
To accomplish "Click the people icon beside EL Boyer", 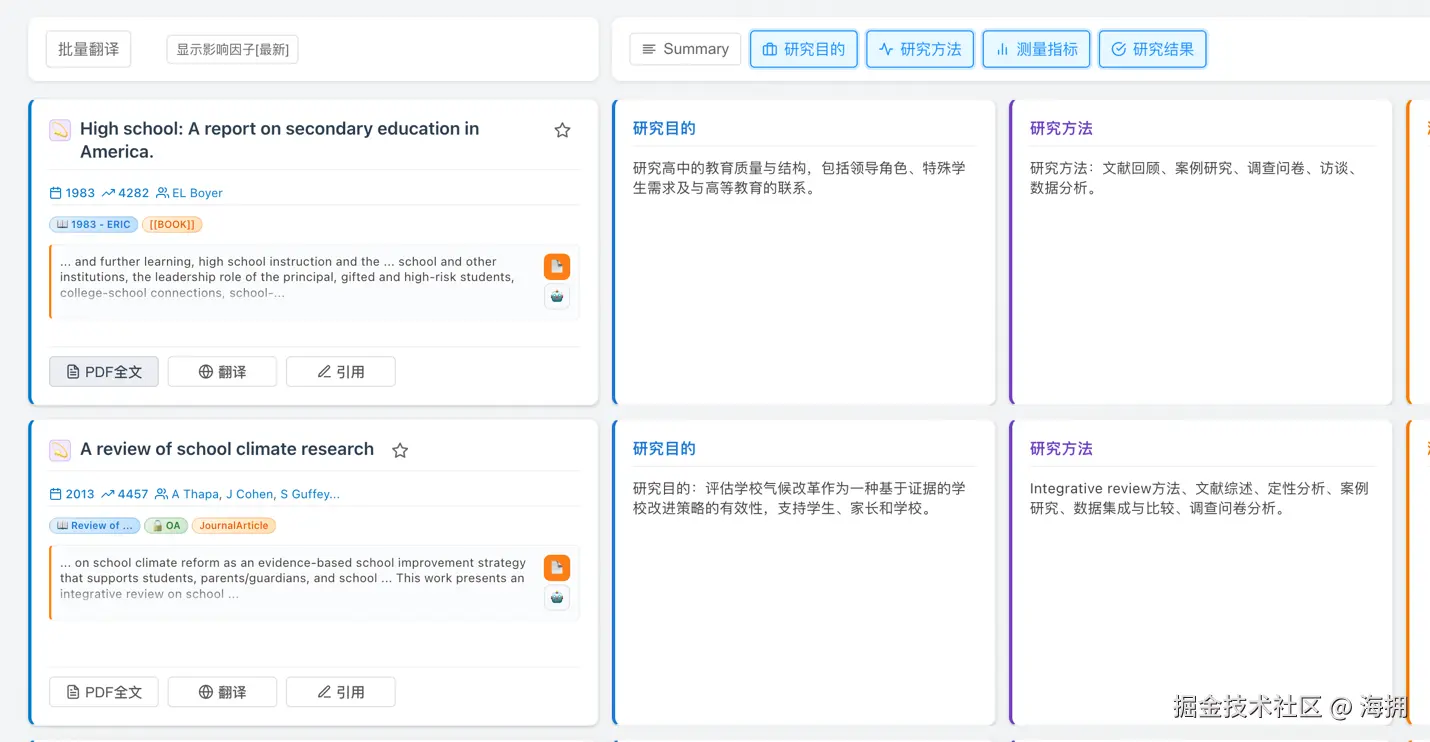I will point(162,193).
